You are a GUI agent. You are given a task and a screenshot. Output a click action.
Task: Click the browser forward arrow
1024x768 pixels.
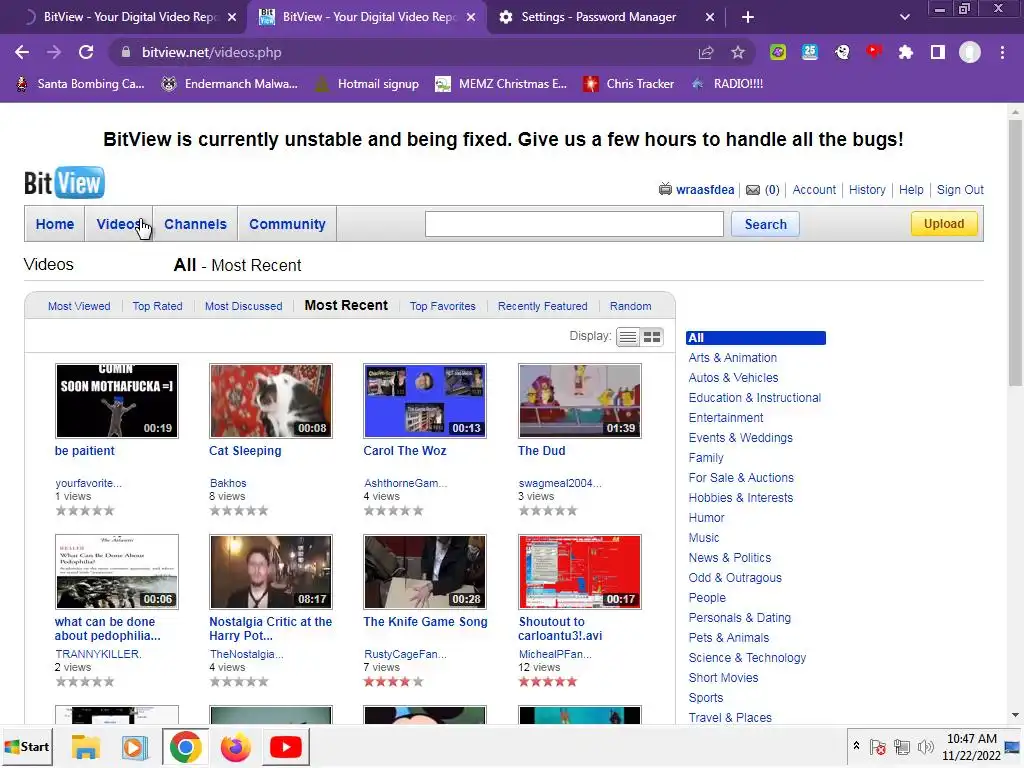(x=54, y=52)
